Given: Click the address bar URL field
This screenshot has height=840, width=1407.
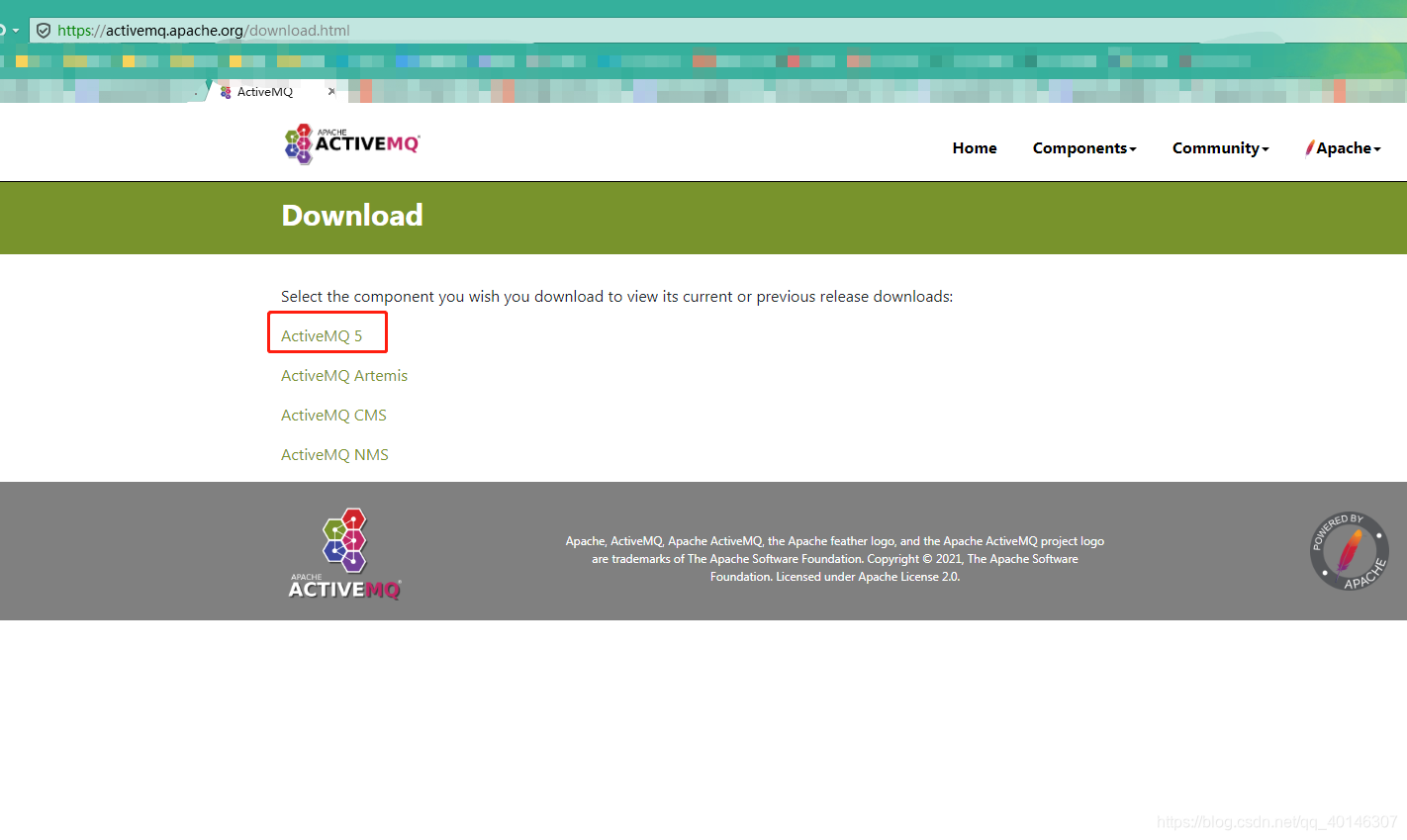Looking at the screenshot, I should pos(717,30).
